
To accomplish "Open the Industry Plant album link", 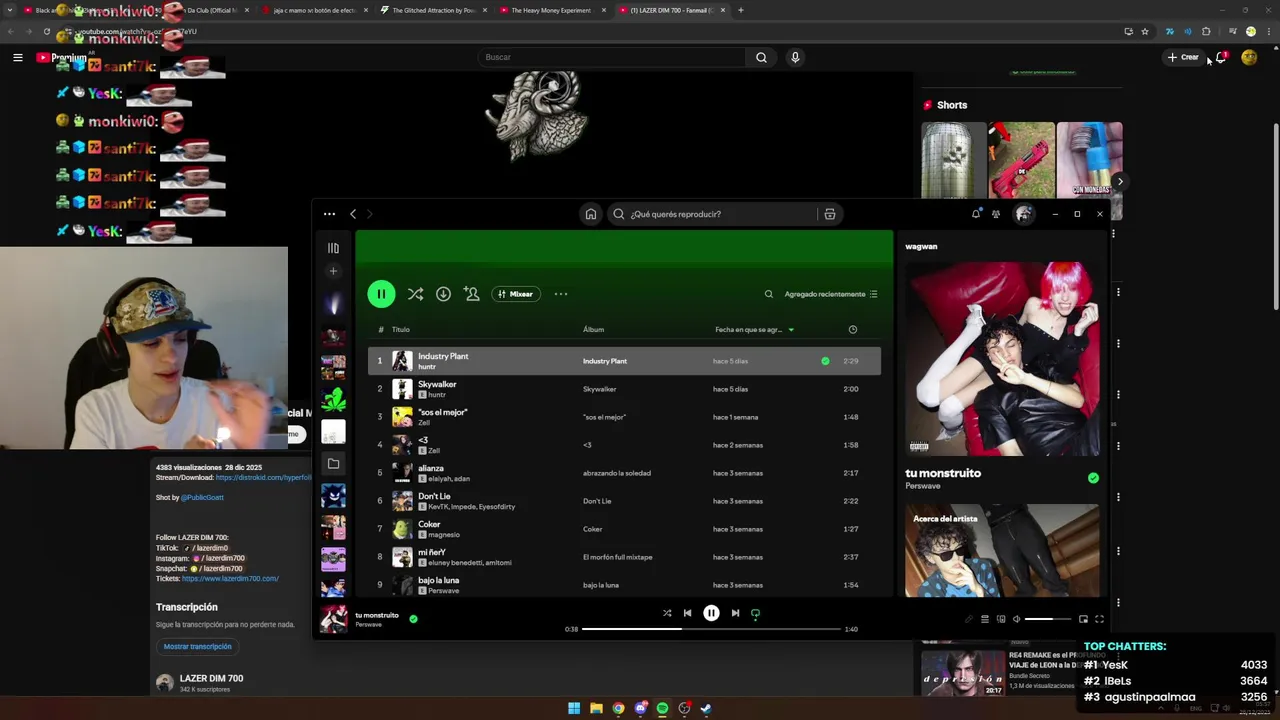I will (x=605, y=361).
